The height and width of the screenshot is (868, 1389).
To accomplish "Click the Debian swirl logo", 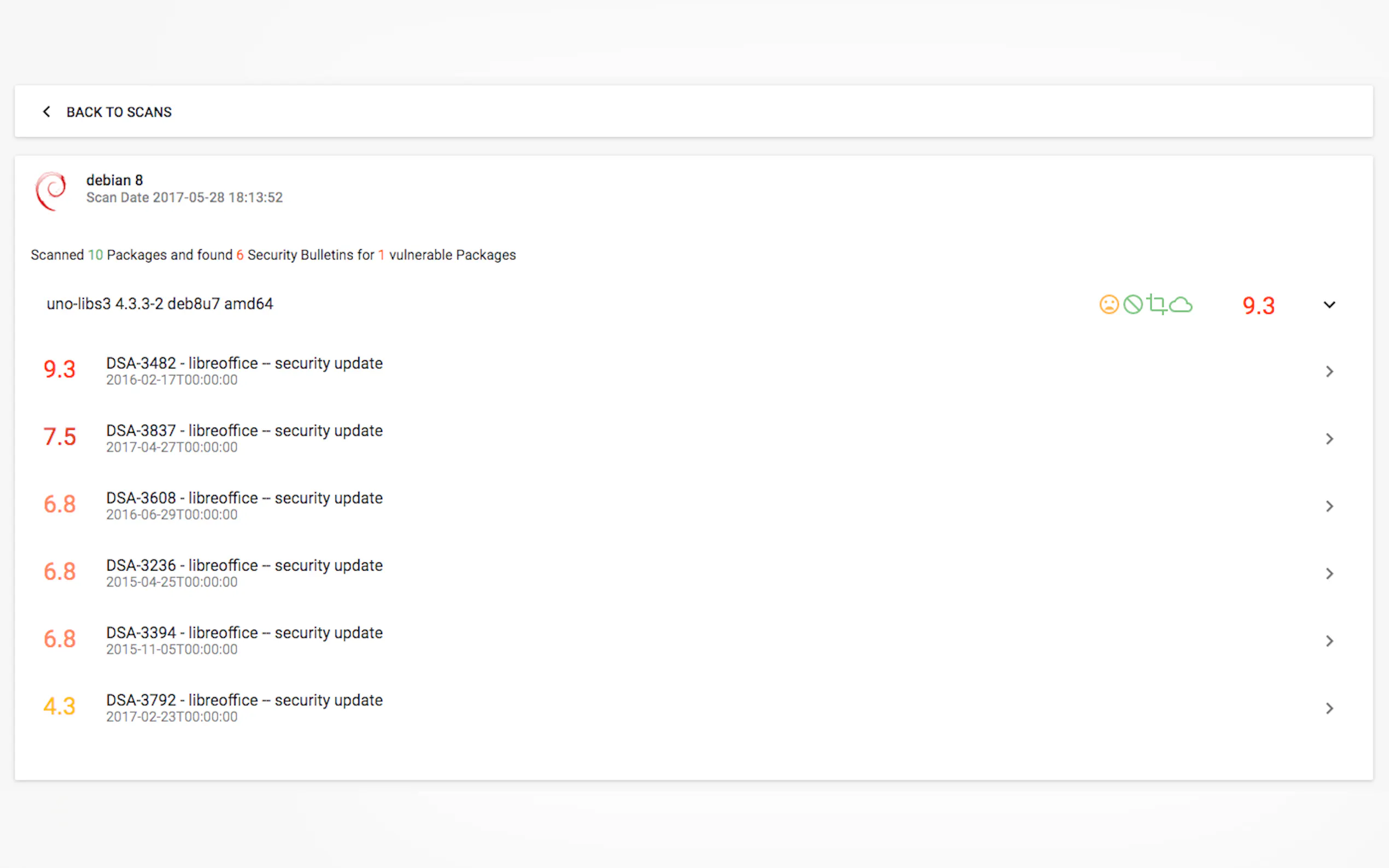I will [51, 191].
